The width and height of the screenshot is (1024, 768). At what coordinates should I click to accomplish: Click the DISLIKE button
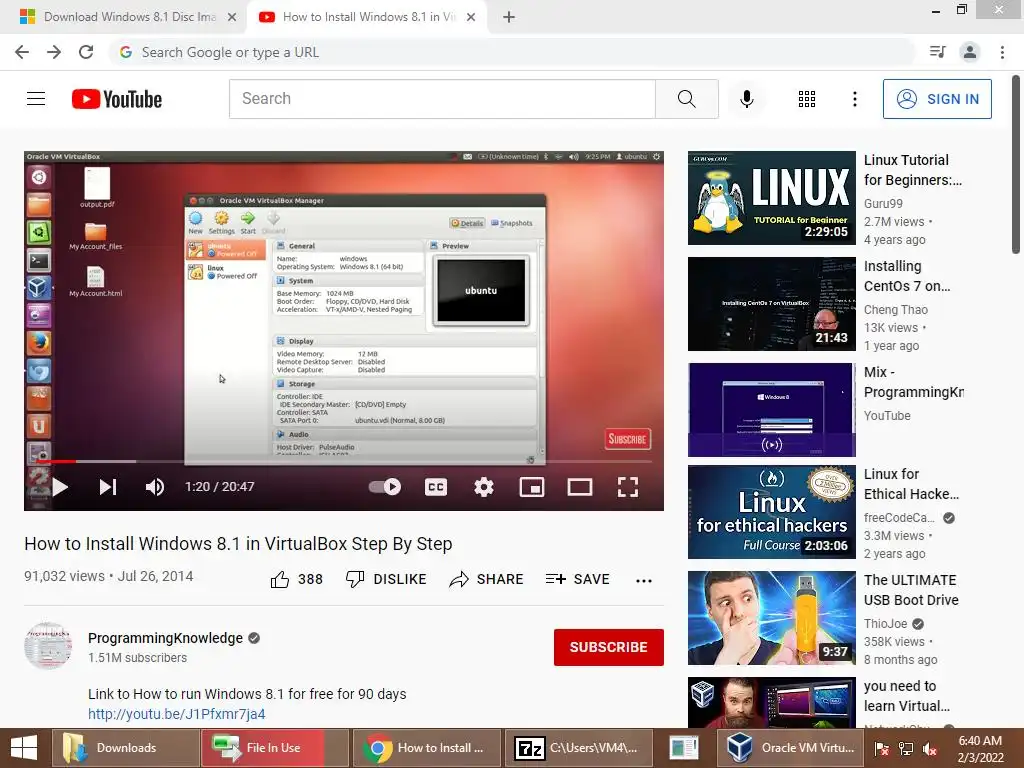pyautogui.click(x=386, y=579)
